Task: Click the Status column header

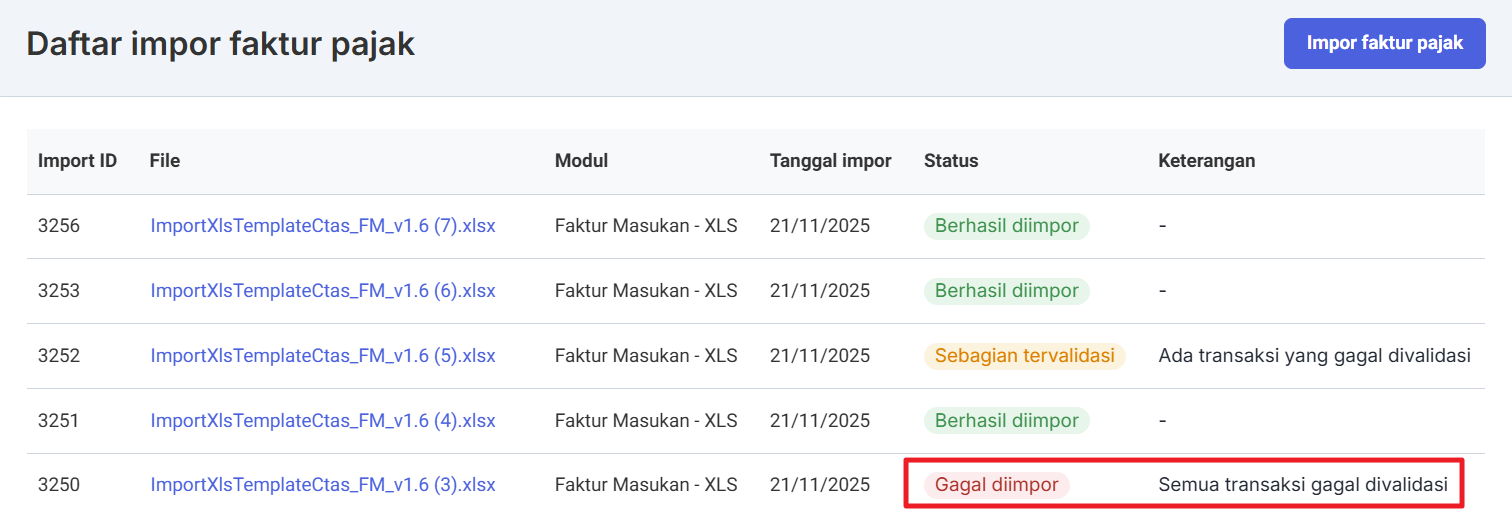Action: pos(951,161)
